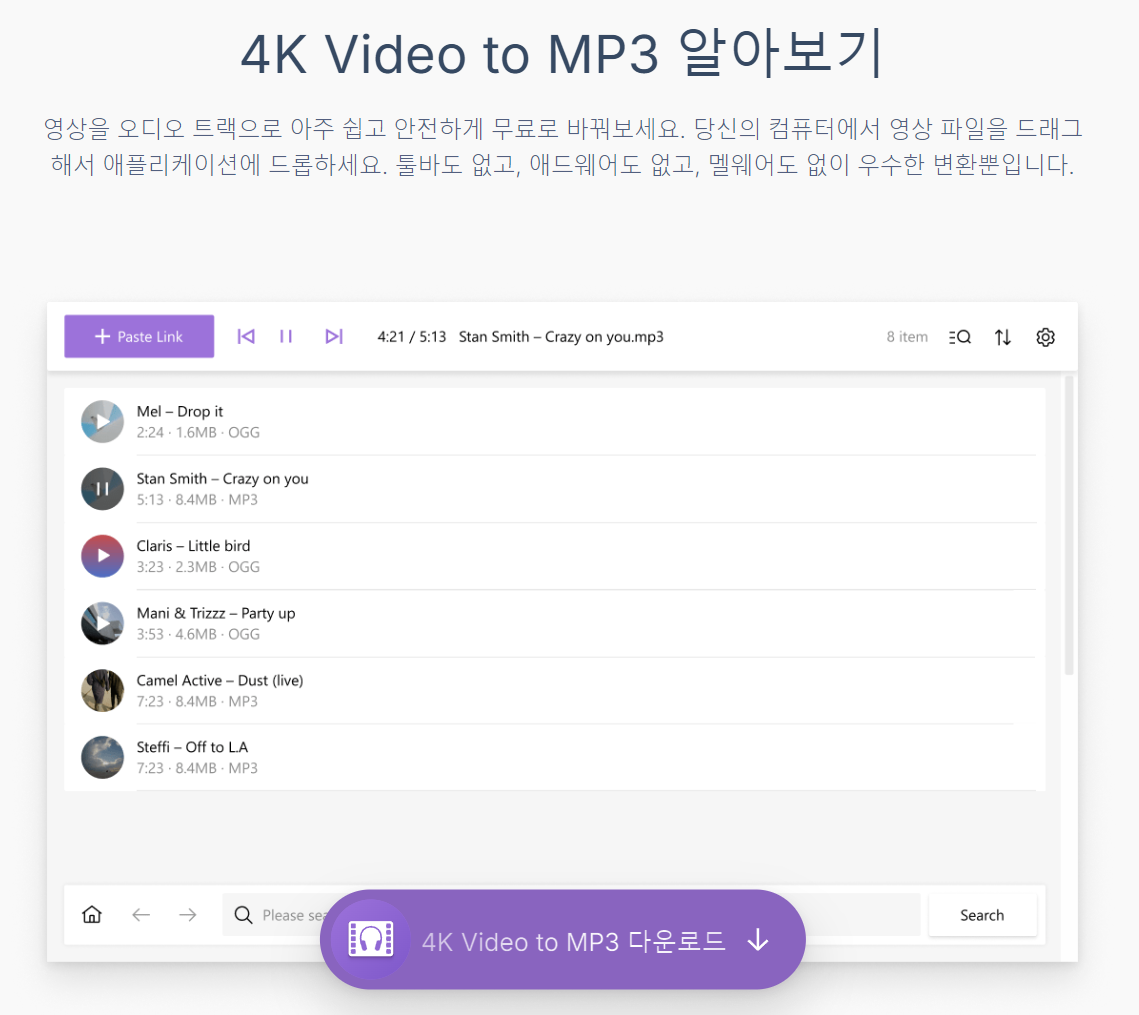Go forward with right arrow
The height and width of the screenshot is (1015, 1139).
187,915
